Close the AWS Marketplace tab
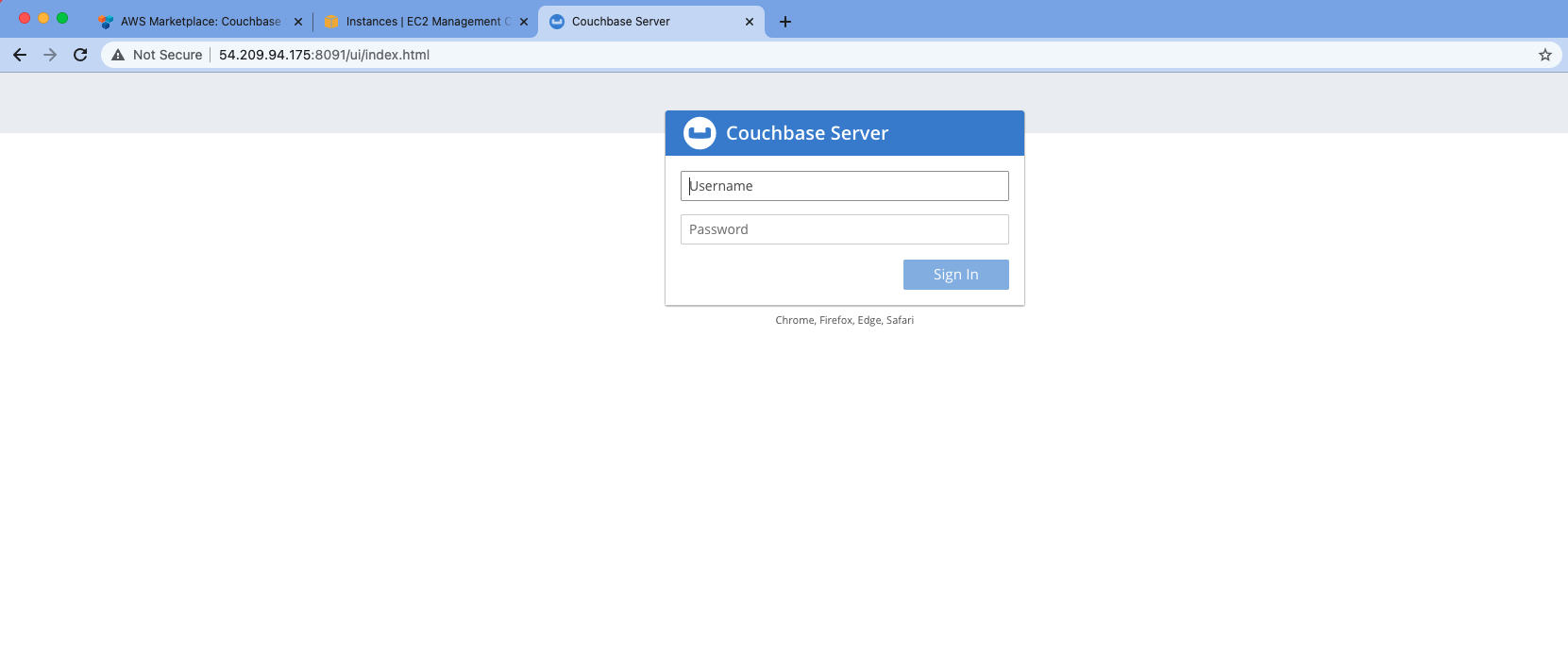Viewport: 1568px width, 657px height. (x=298, y=22)
